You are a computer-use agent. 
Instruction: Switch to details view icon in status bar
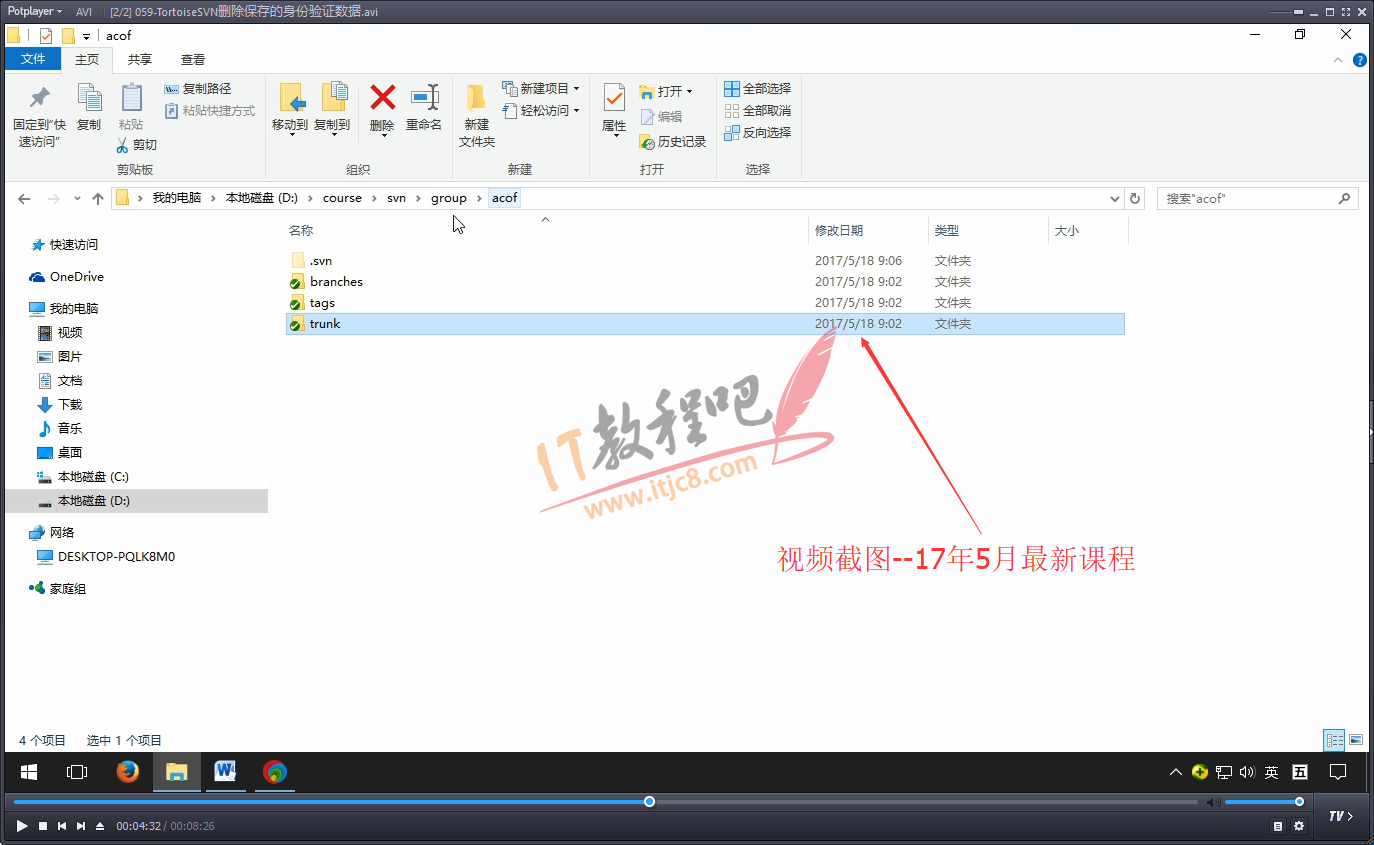pyautogui.click(x=1334, y=740)
